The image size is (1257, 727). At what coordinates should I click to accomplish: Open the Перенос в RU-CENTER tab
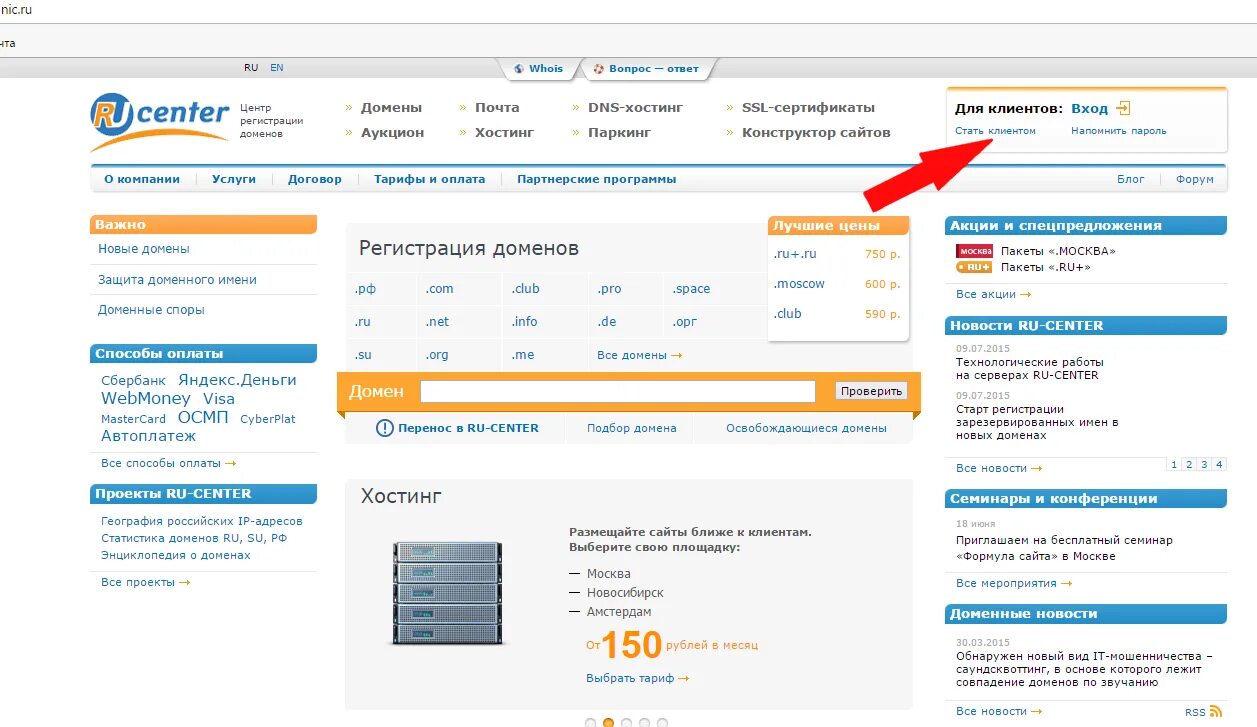[468, 428]
